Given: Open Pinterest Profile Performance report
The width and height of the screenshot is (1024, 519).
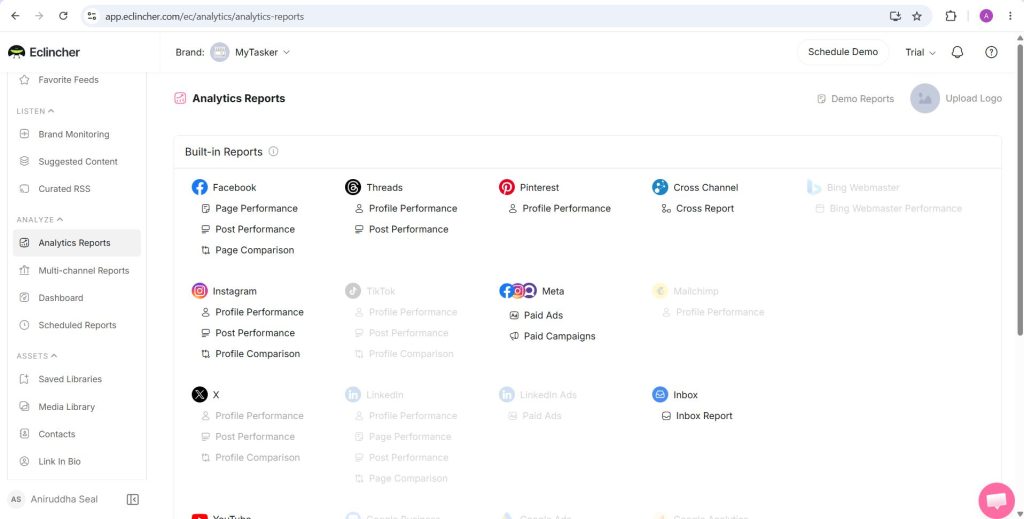Looking at the screenshot, I should [x=560, y=208].
